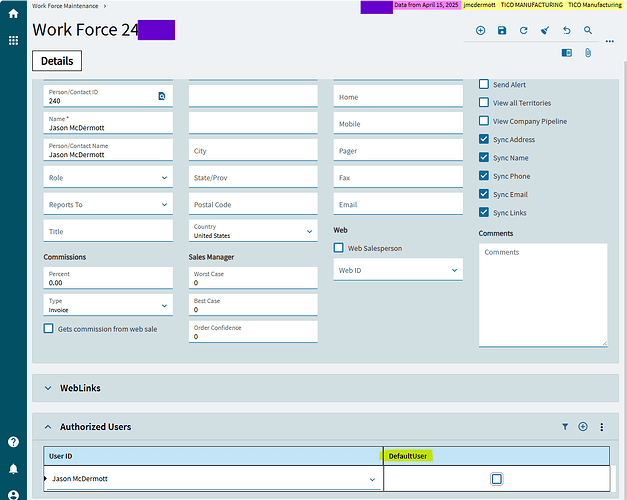
Task: Uncheck Sync Name checkbox
Action: tap(484, 158)
